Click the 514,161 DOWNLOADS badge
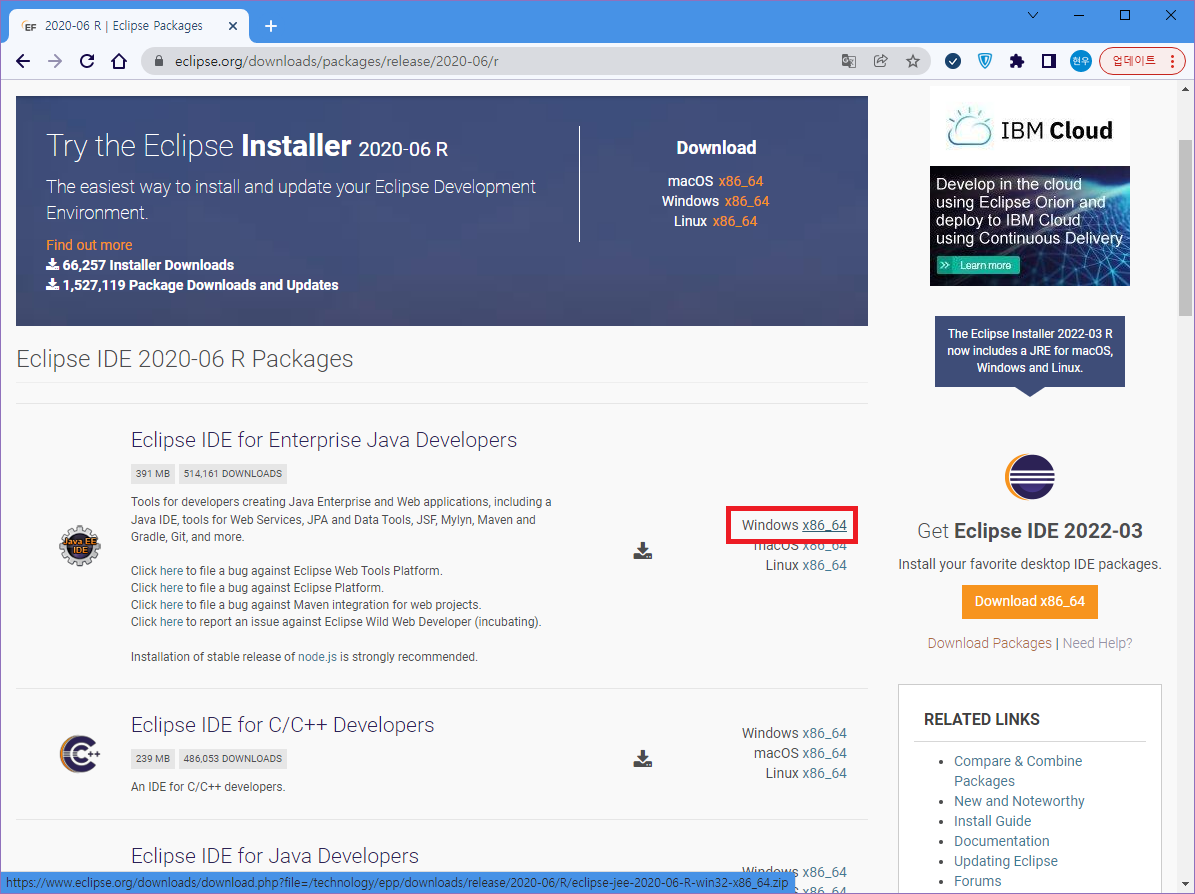This screenshot has width=1195, height=894. 232,473
